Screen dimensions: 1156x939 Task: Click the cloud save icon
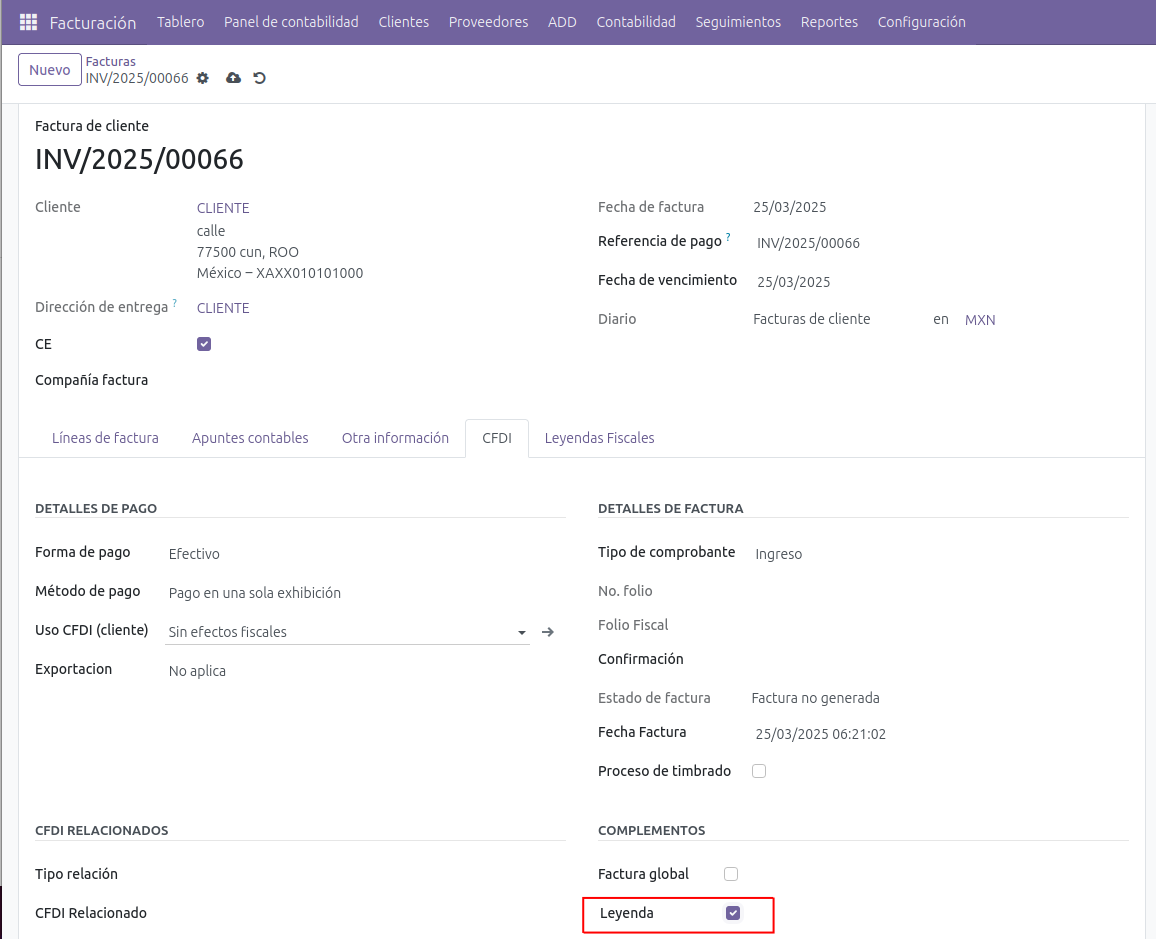(x=234, y=78)
